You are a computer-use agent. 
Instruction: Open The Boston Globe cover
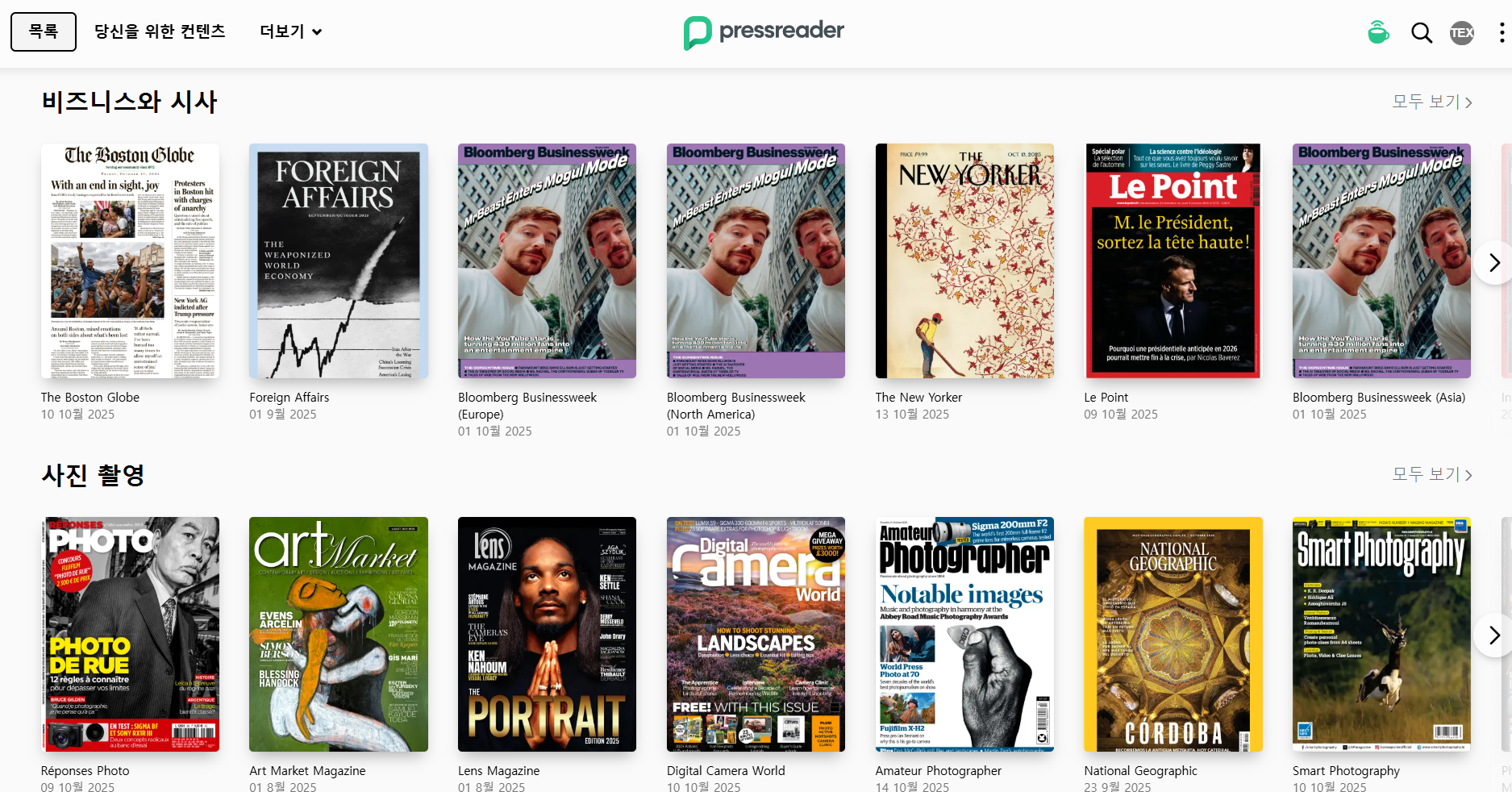pyautogui.click(x=130, y=261)
